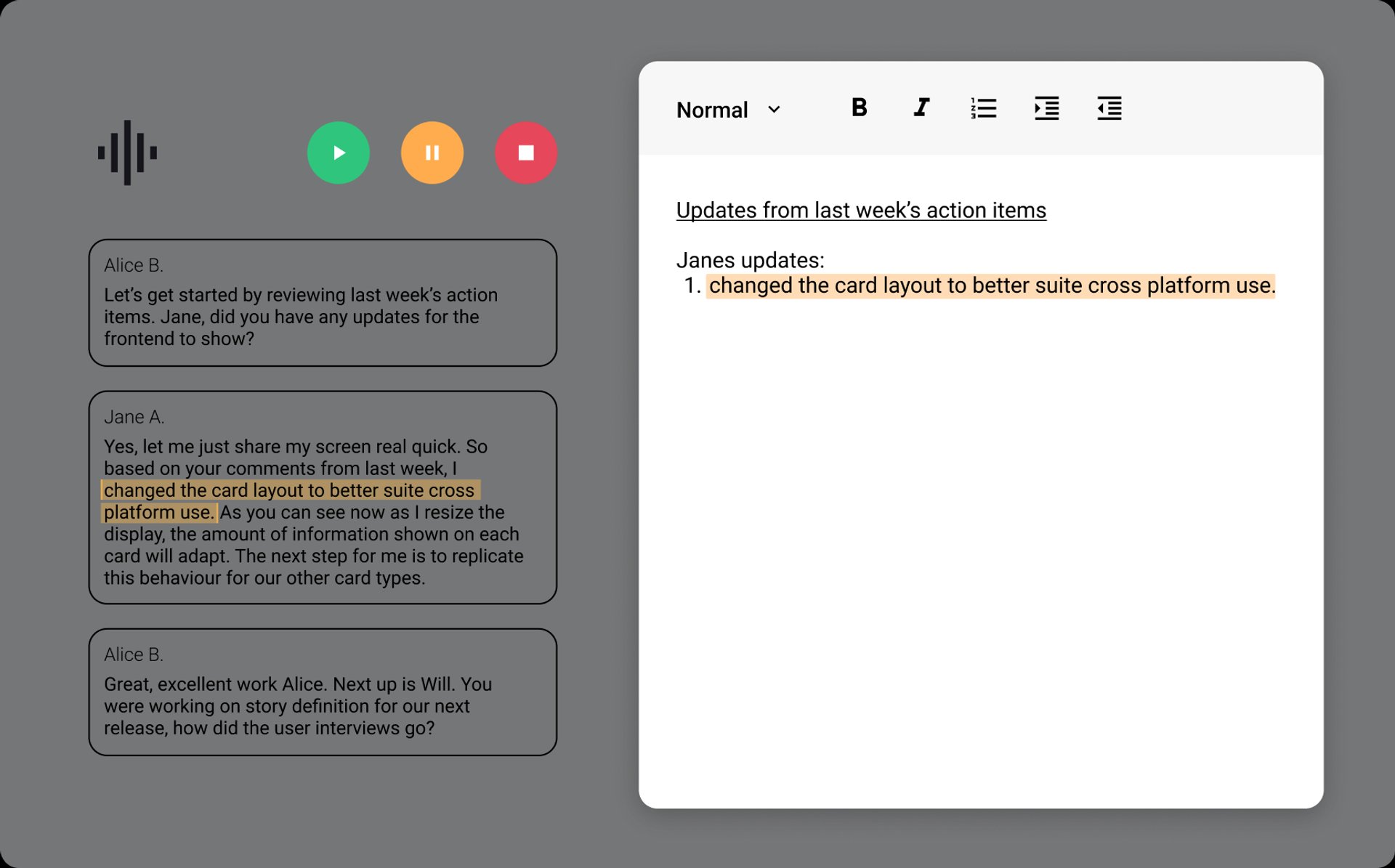Viewport: 1395px width, 868px height.
Task: Insert a numbered list
Action: pos(984,108)
